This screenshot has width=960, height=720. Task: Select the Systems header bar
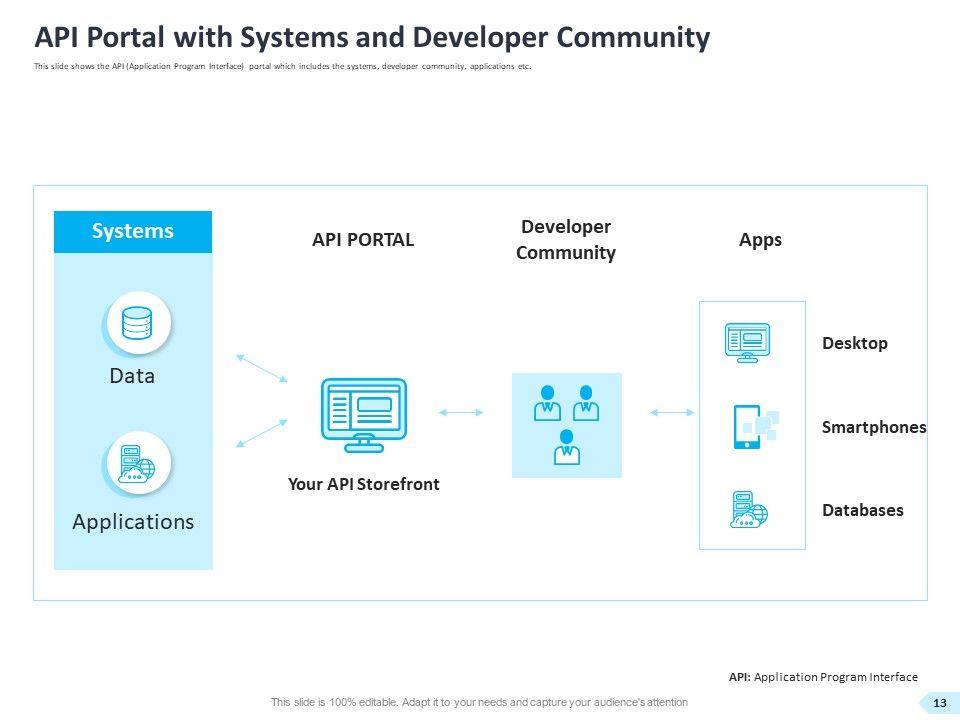click(x=132, y=232)
